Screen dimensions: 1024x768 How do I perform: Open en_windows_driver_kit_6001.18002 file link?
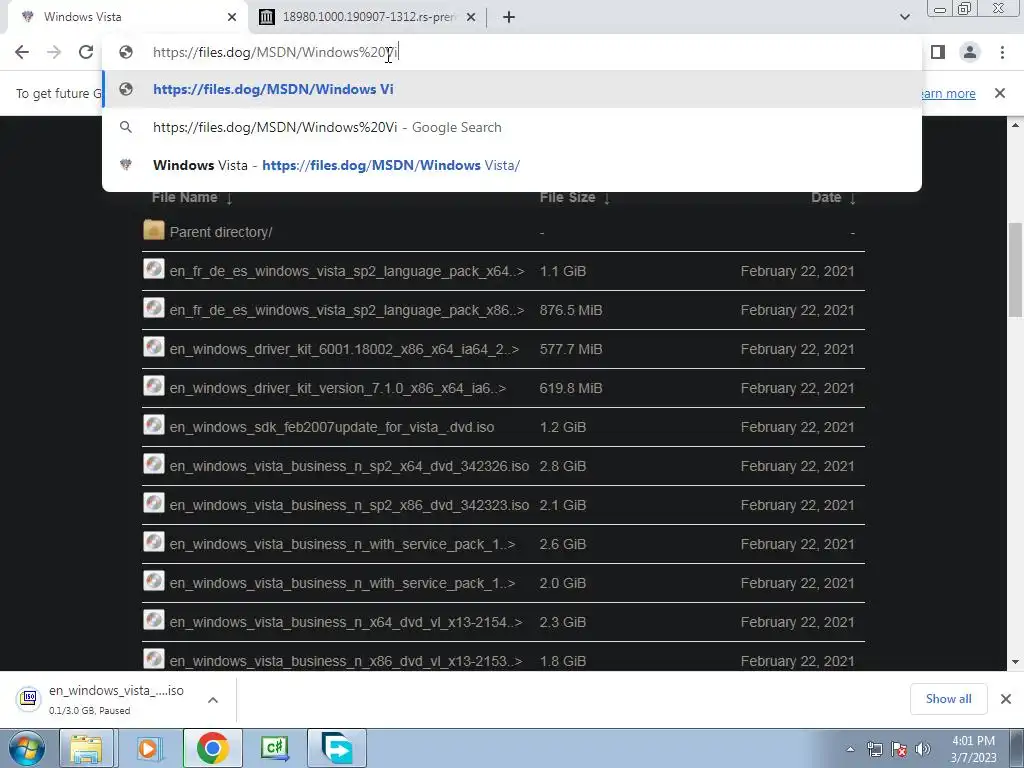tap(344, 349)
